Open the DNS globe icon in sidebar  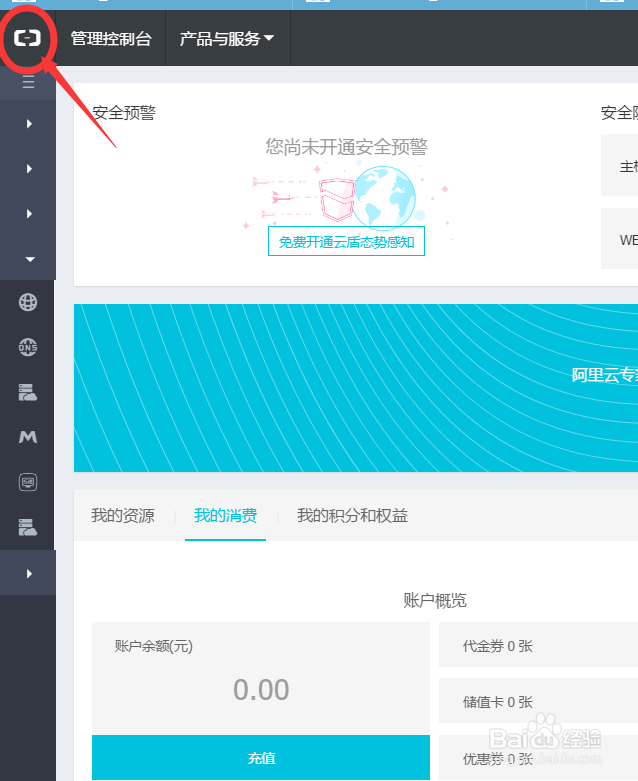click(x=28, y=347)
